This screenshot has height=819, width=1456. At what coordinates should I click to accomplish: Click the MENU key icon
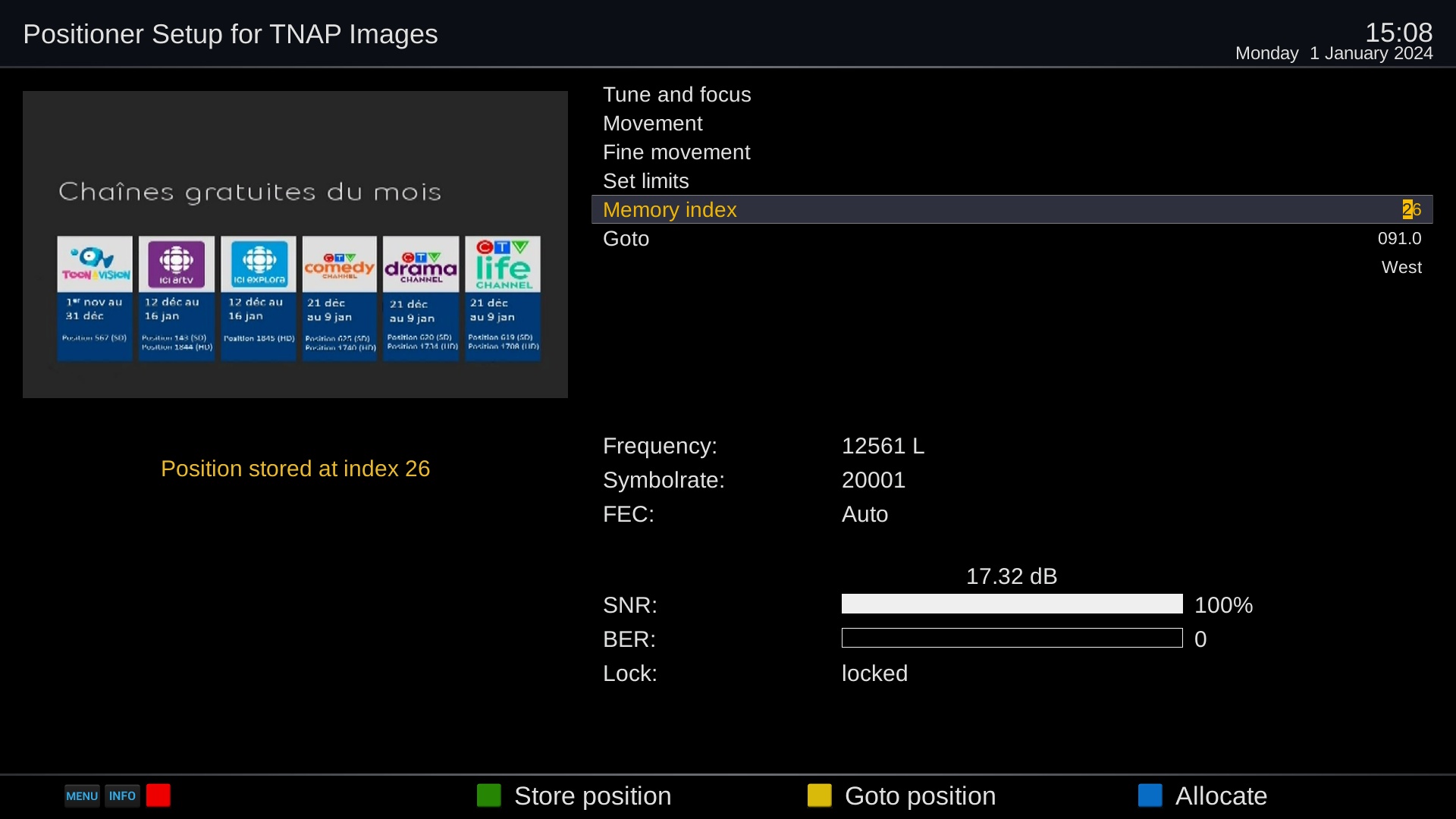[82, 795]
